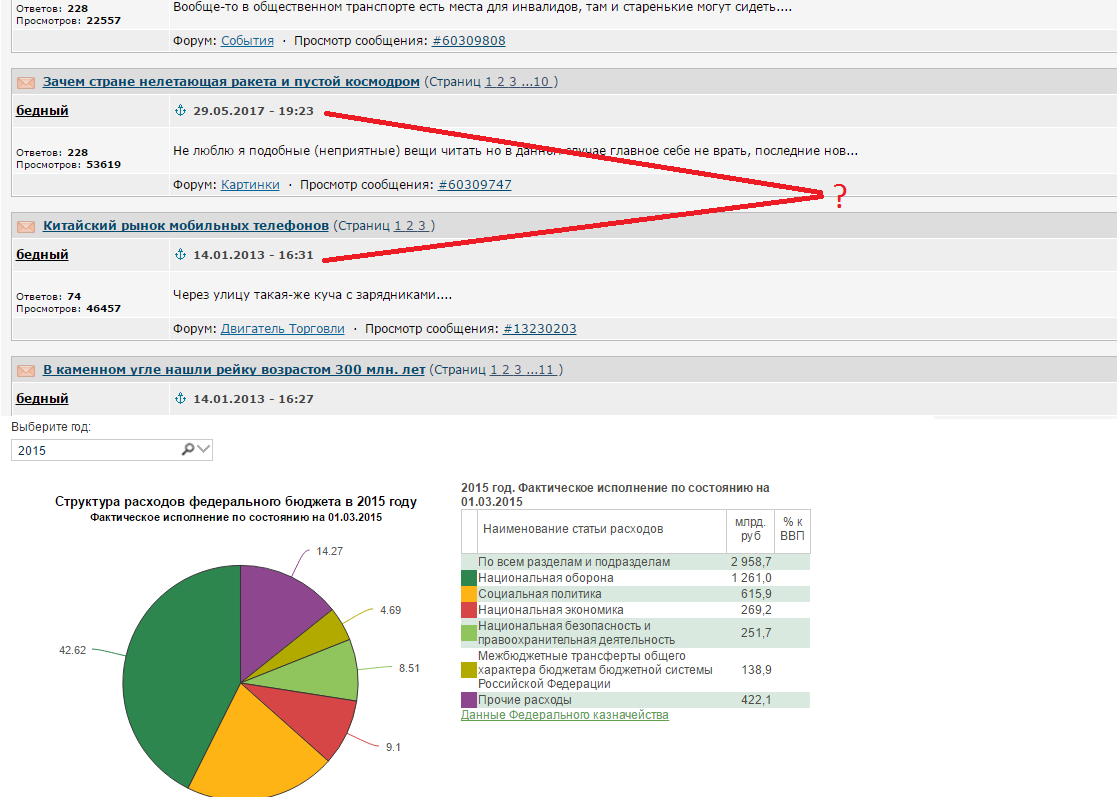Viewport: 1117px width, 797px height.
Task: Click the search magnifier icon in year selector
Action: [187, 449]
